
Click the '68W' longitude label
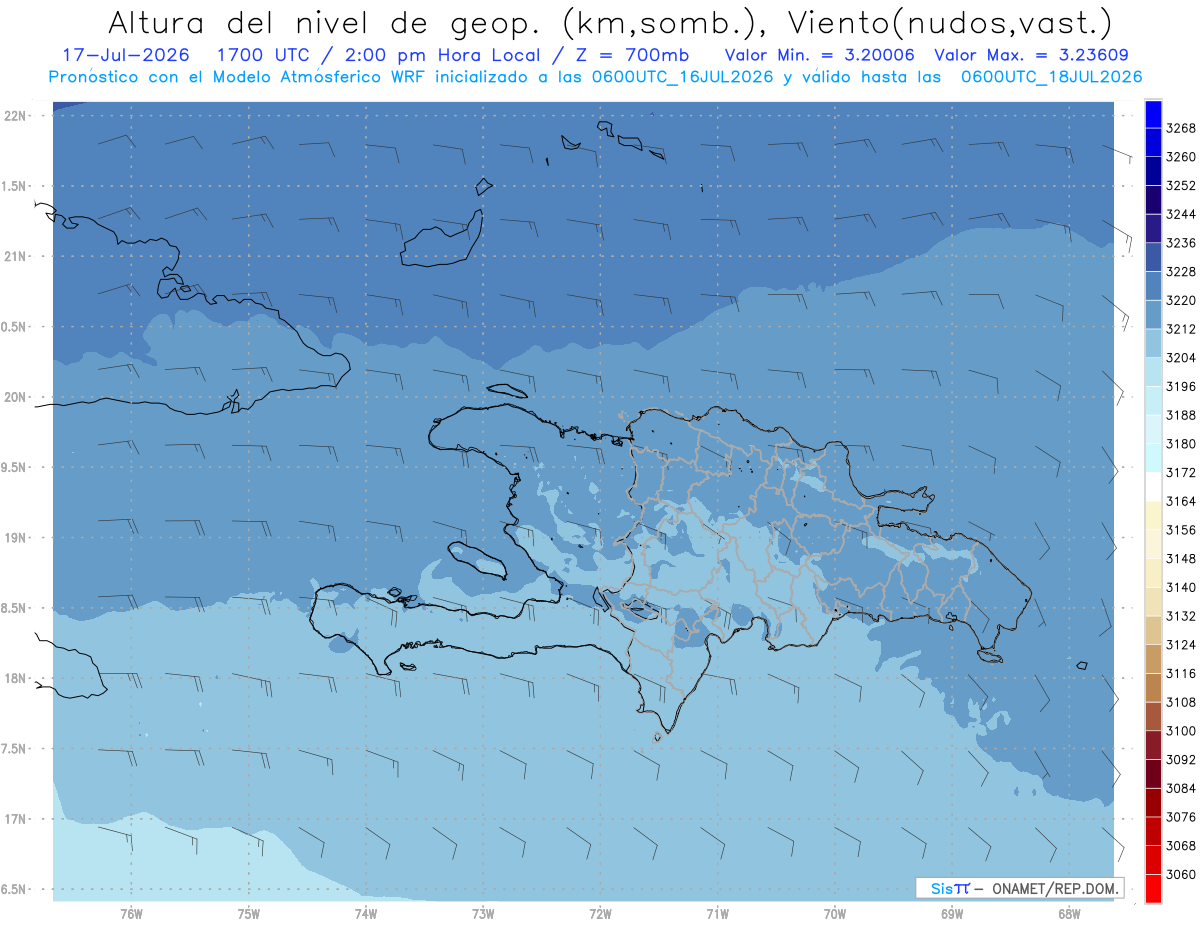(1068, 913)
